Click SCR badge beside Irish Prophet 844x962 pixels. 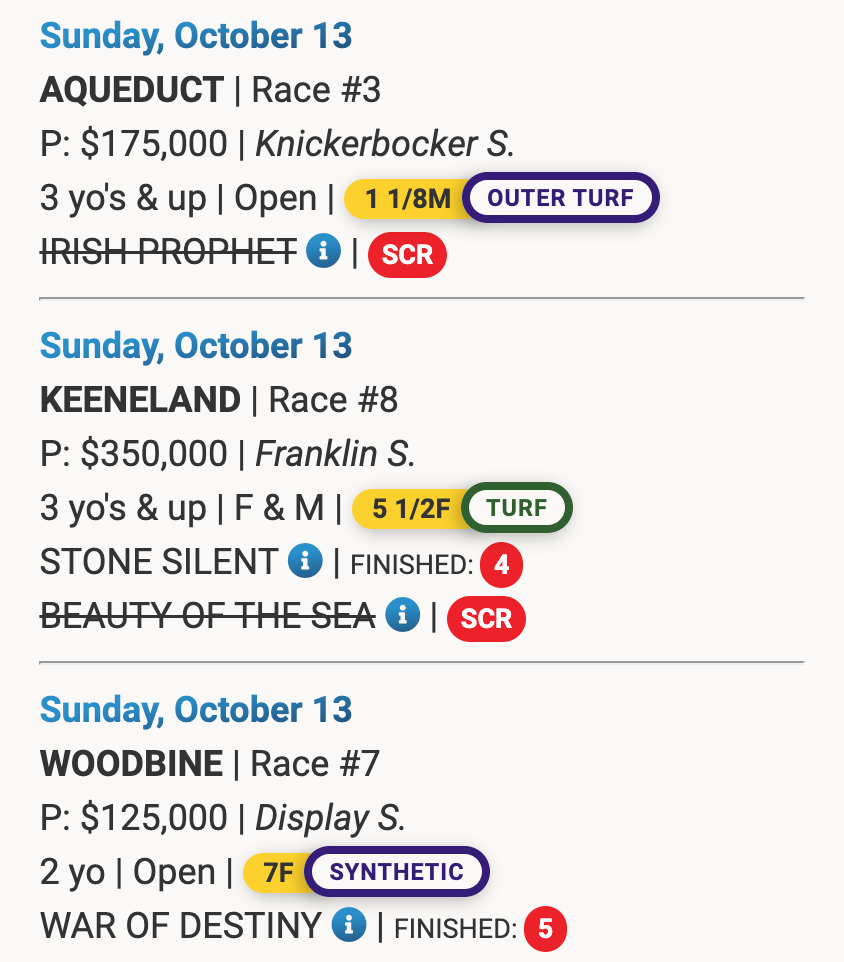pos(407,255)
